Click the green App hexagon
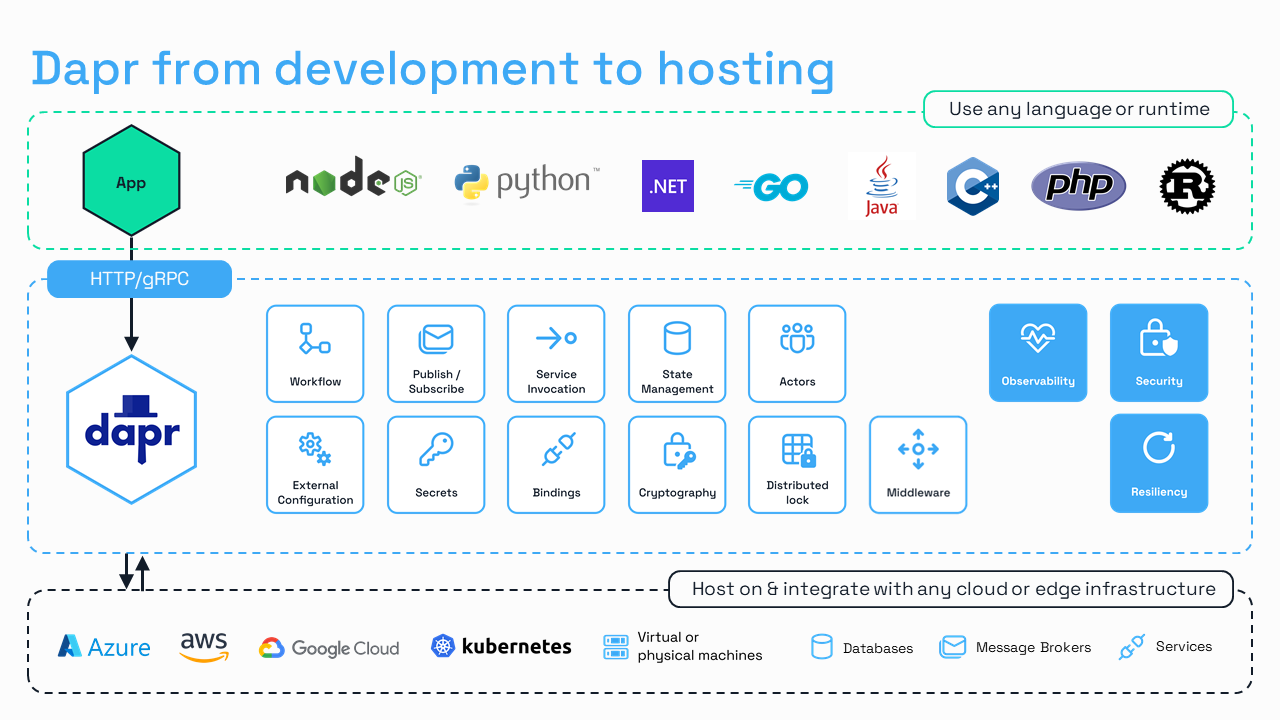Screen dimensions: 1280x720 click(x=131, y=183)
